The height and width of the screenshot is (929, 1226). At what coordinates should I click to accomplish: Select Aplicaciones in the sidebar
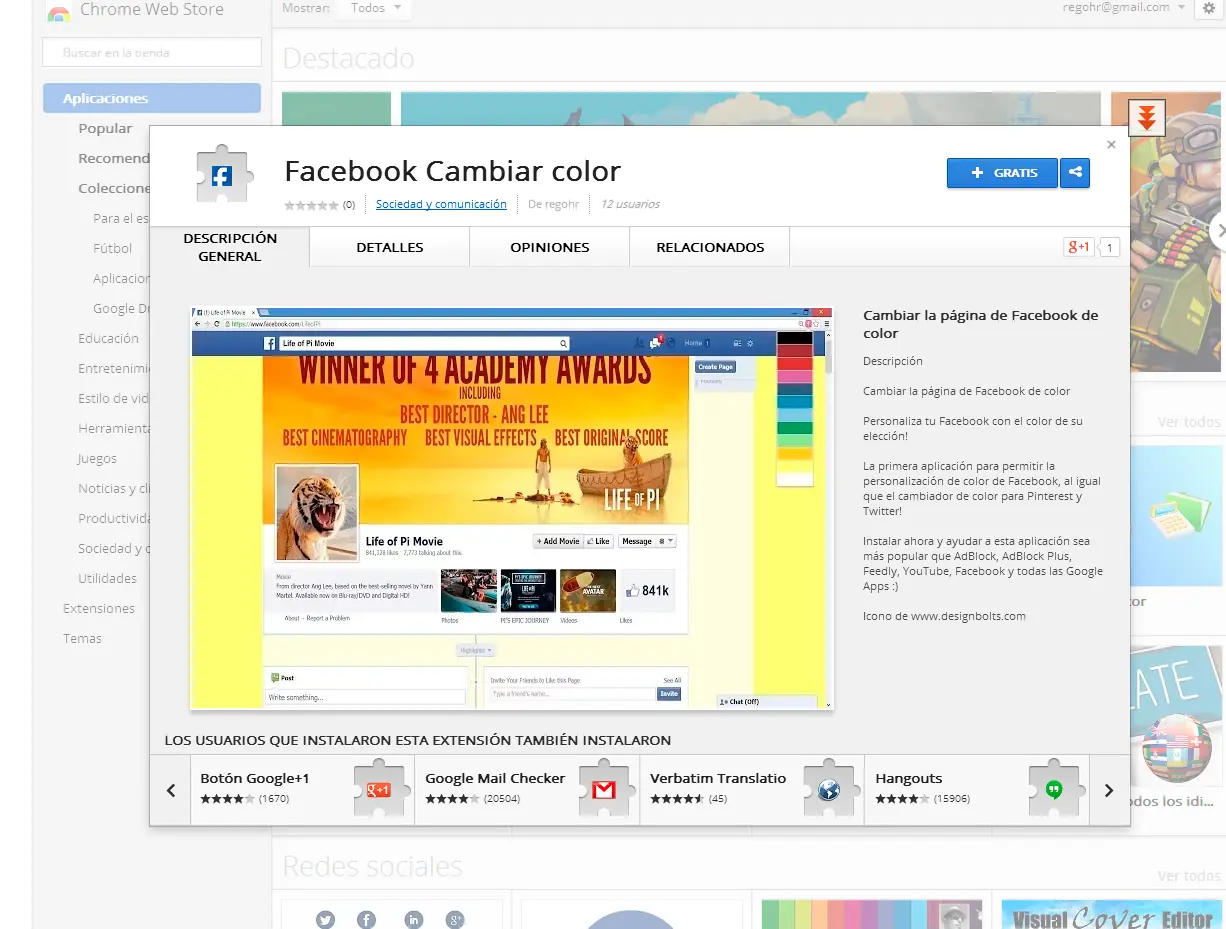152,98
